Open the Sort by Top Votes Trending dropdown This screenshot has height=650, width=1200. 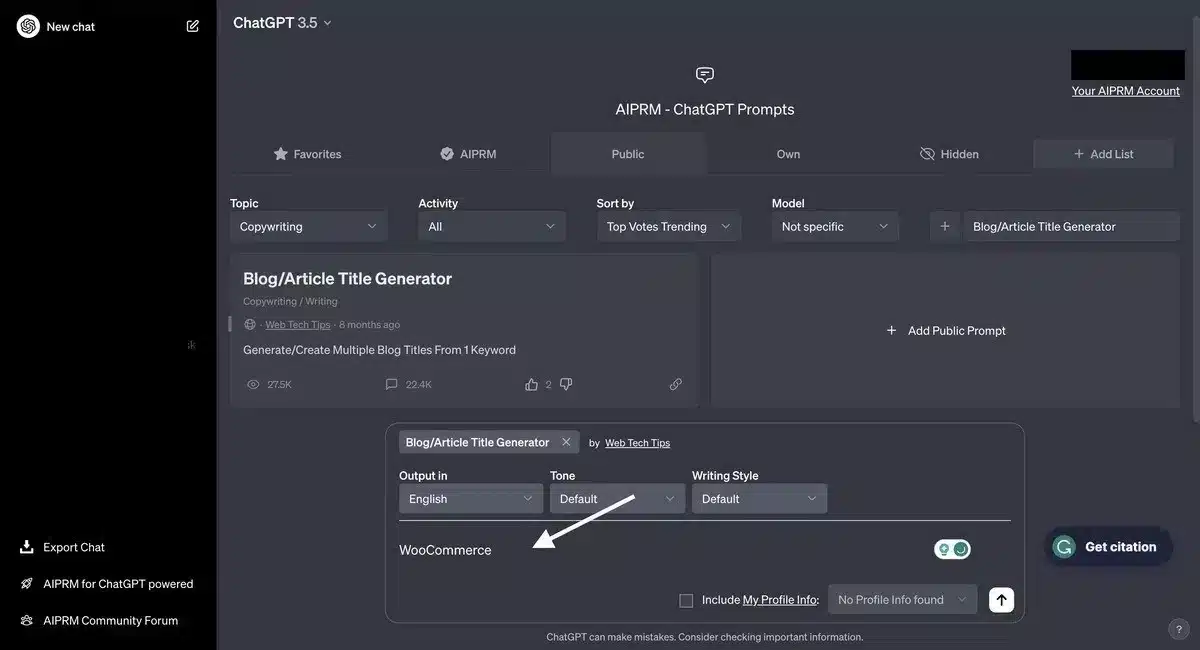click(669, 227)
